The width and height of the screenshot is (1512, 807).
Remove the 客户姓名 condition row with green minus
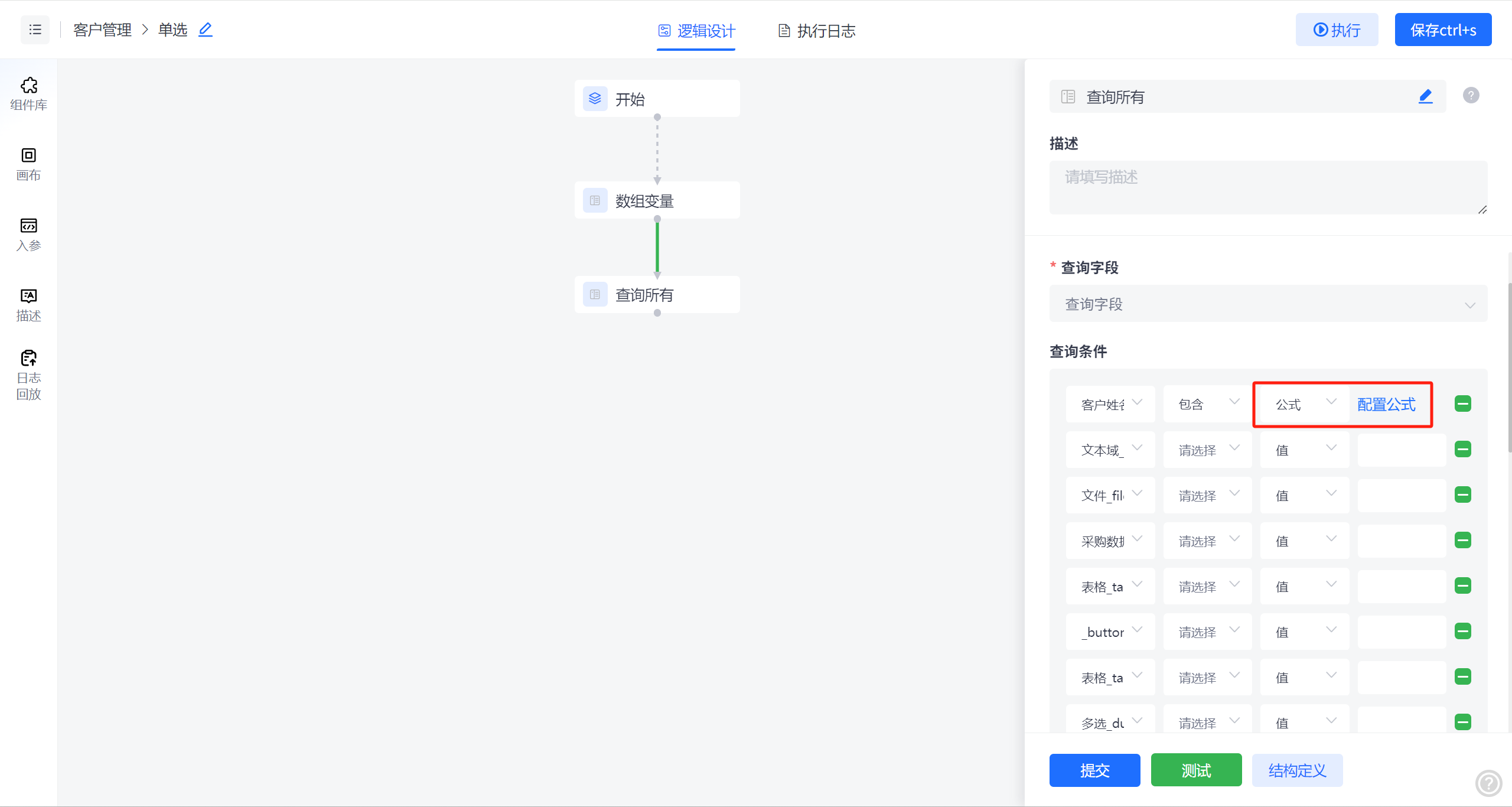[x=1462, y=404]
